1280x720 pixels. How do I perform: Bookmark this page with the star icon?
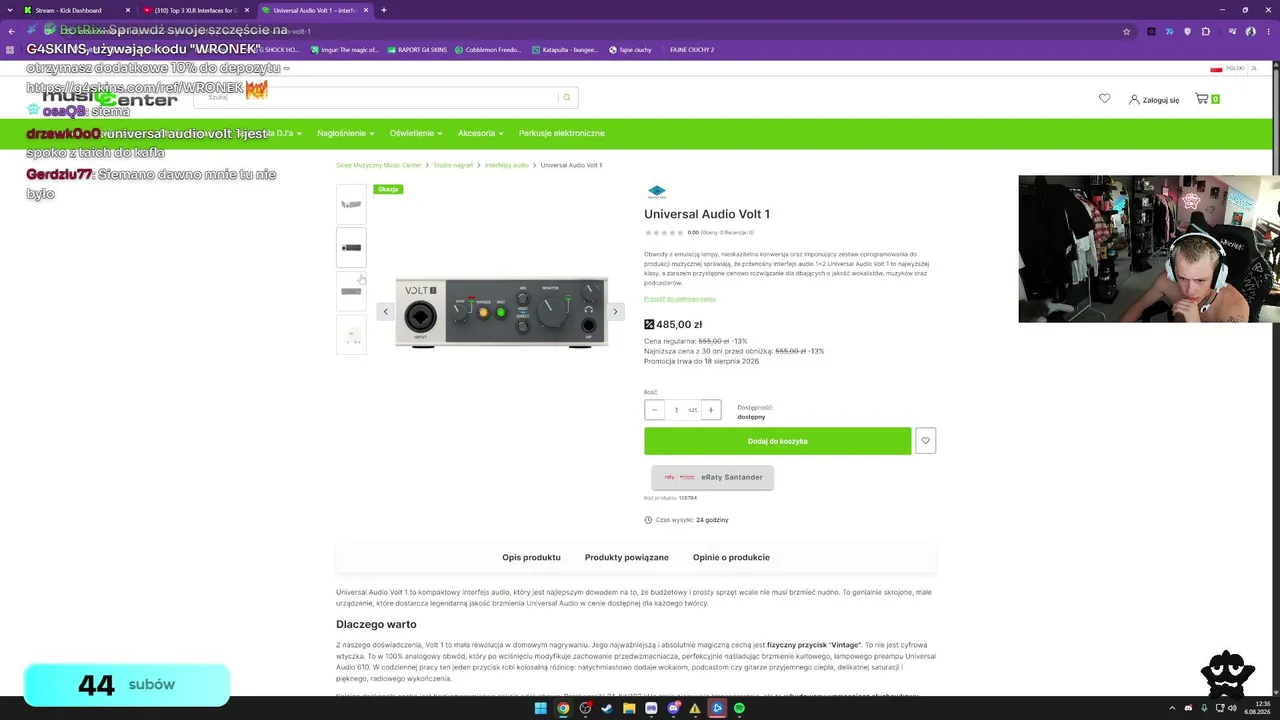pyautogui.click(x=1126, y=31)
